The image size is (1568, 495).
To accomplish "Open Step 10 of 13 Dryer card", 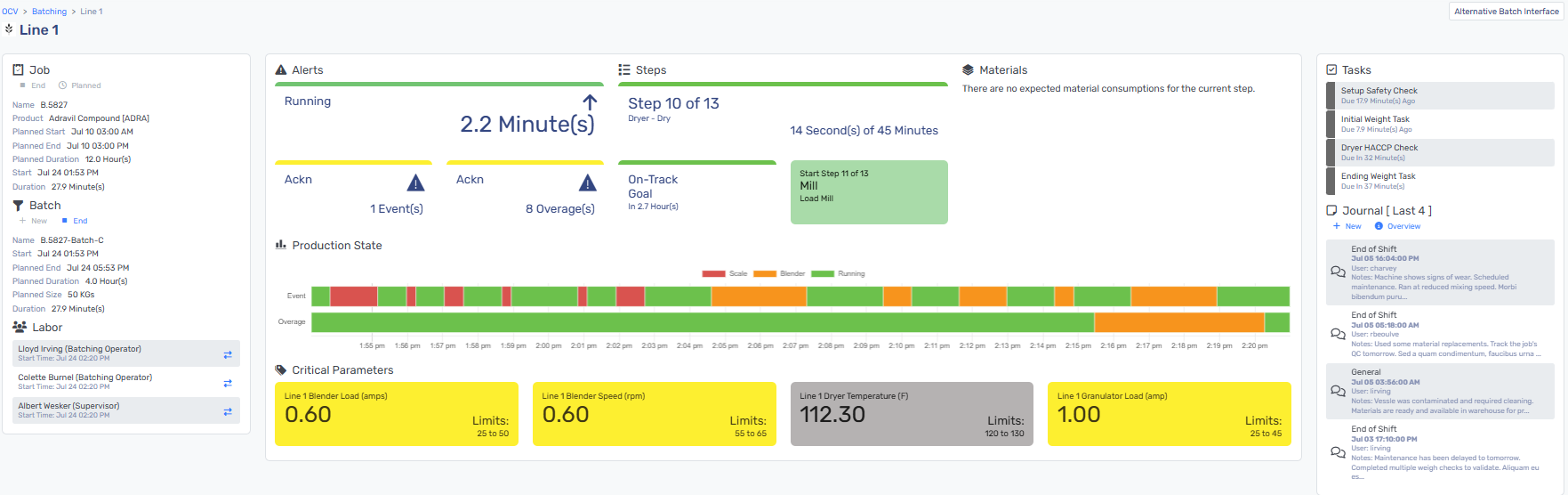I will (x=783, y=117).
